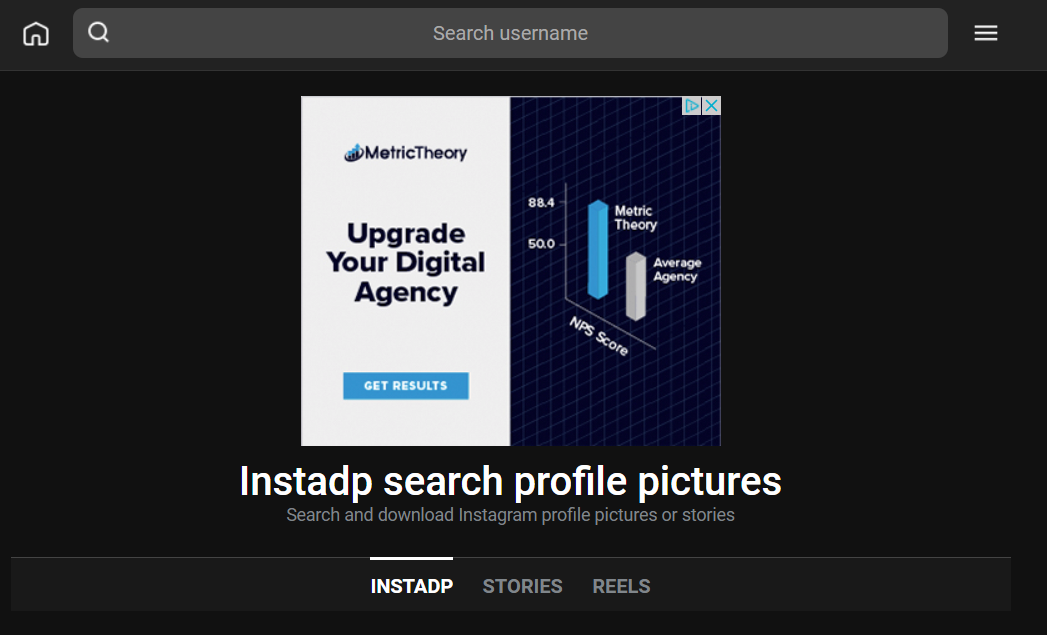Viewport: 1047px width, 635px height.
Task: Switch to the REELS tab
Action: pyautogui.click(x=621, y=586)
